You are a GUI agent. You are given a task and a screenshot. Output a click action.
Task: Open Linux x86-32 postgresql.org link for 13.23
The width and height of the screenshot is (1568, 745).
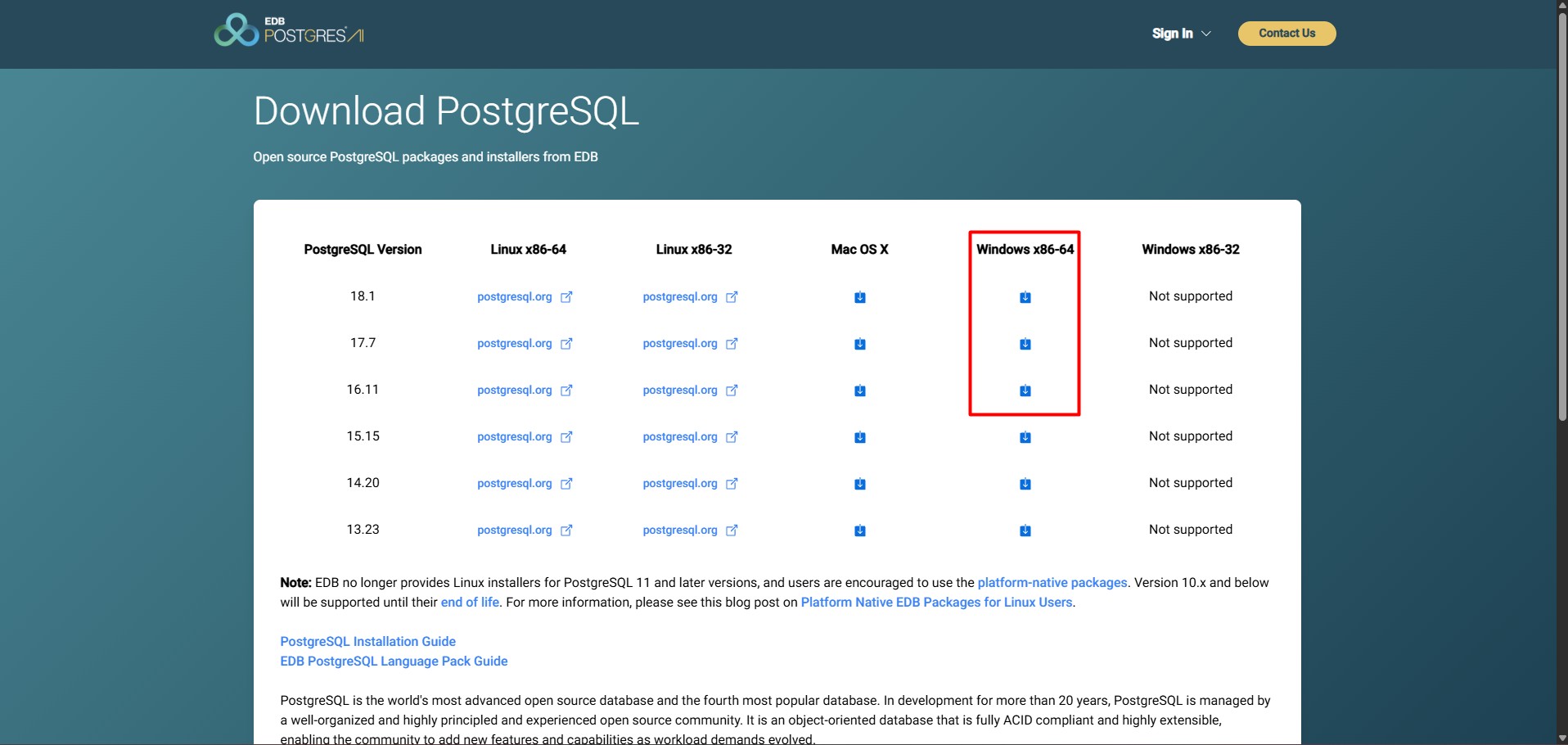pos(690,530)
